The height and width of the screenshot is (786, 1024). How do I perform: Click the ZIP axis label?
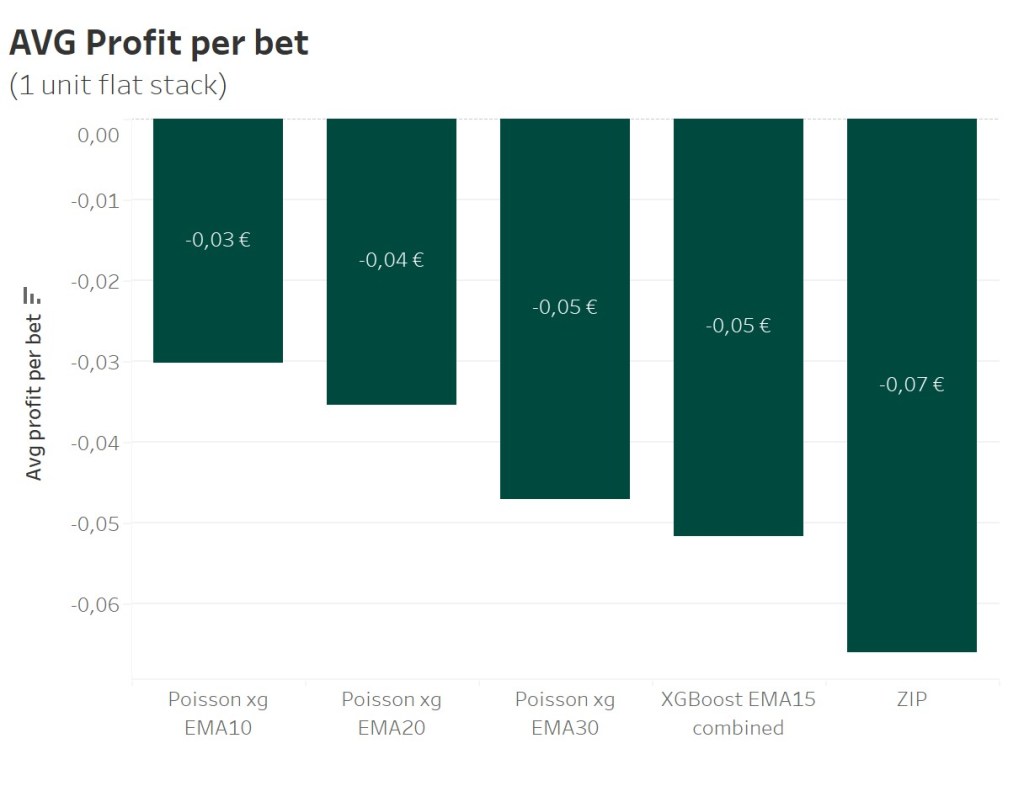click(x=911, y=700)
